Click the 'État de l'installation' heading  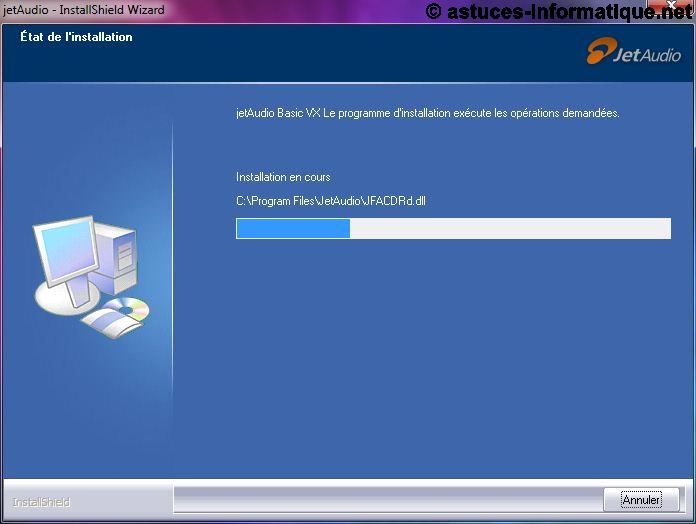coord(76,37)
